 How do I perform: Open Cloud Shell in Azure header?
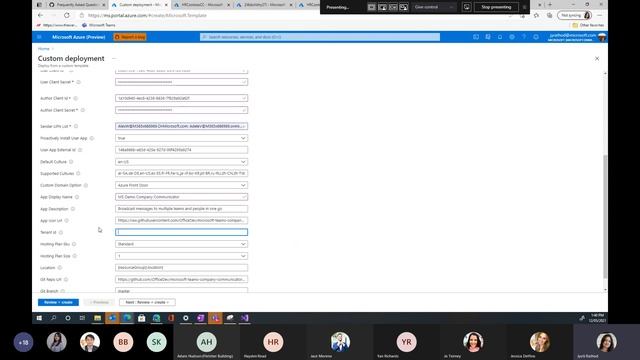[x=476, y=37]
